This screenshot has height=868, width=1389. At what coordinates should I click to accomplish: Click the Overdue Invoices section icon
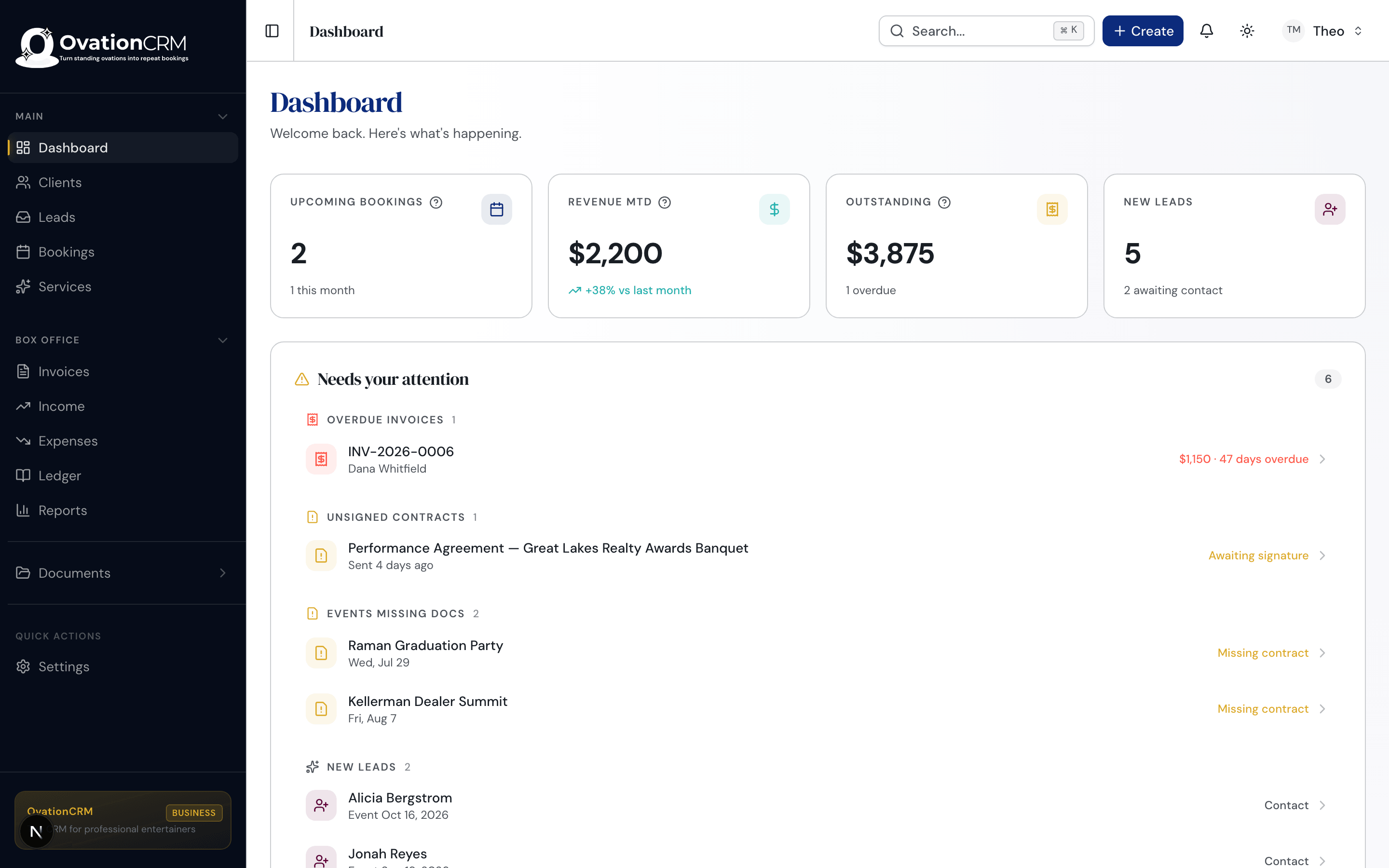[312, 420]
